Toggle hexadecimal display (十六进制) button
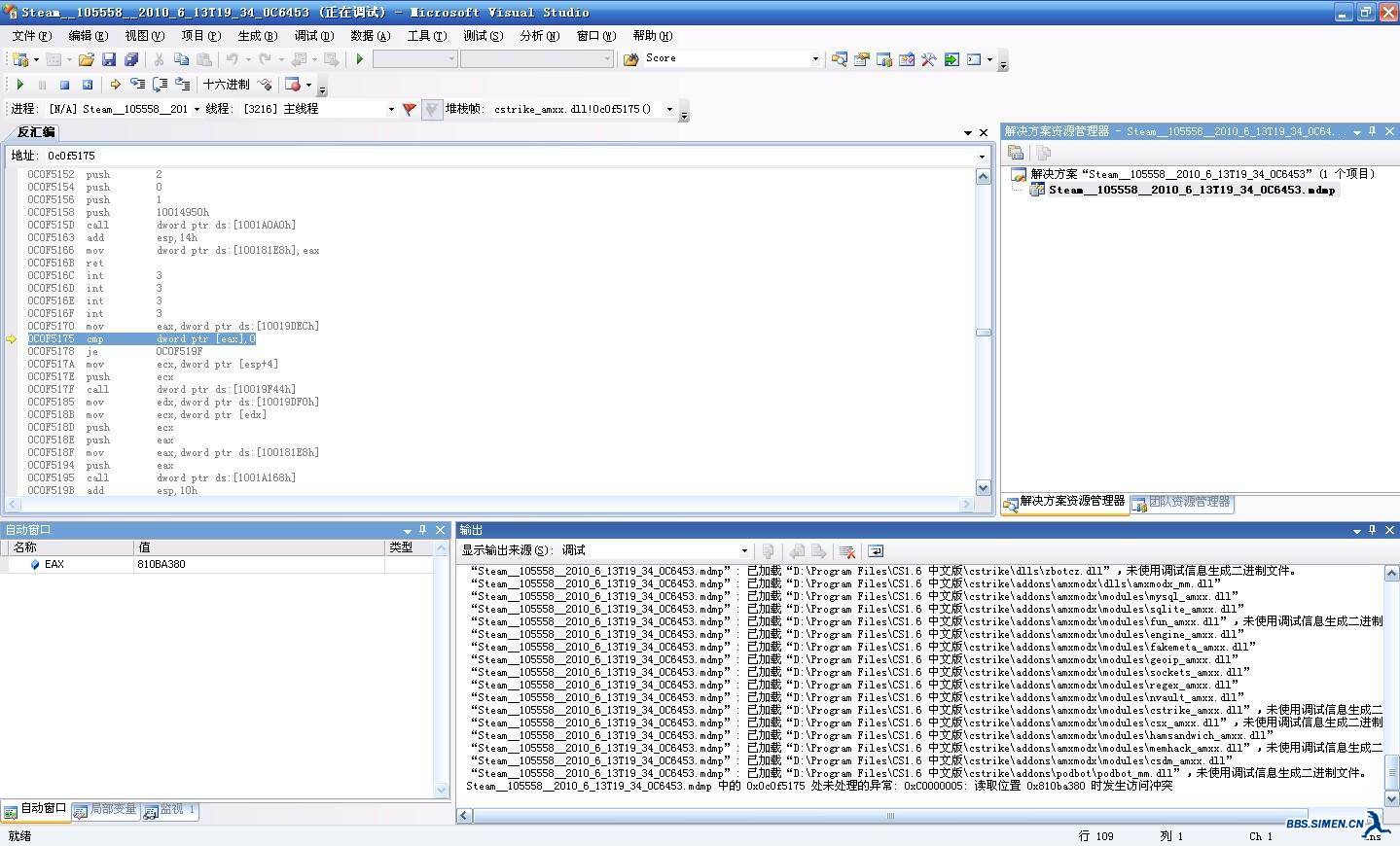This screenshot has width=1400, height=846. coord(226,85)
